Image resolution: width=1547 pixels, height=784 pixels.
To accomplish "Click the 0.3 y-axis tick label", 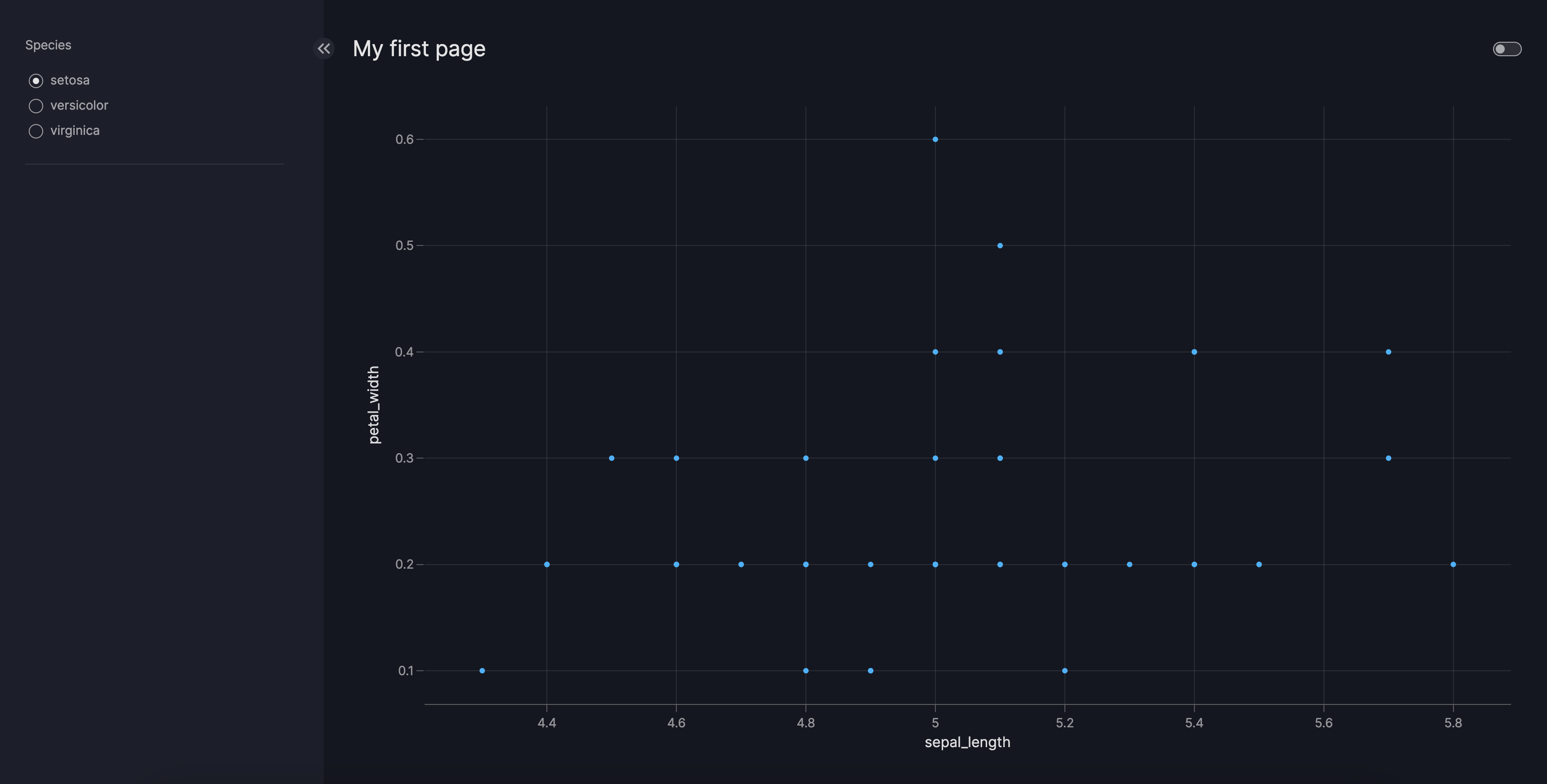I will coord(404,458).
